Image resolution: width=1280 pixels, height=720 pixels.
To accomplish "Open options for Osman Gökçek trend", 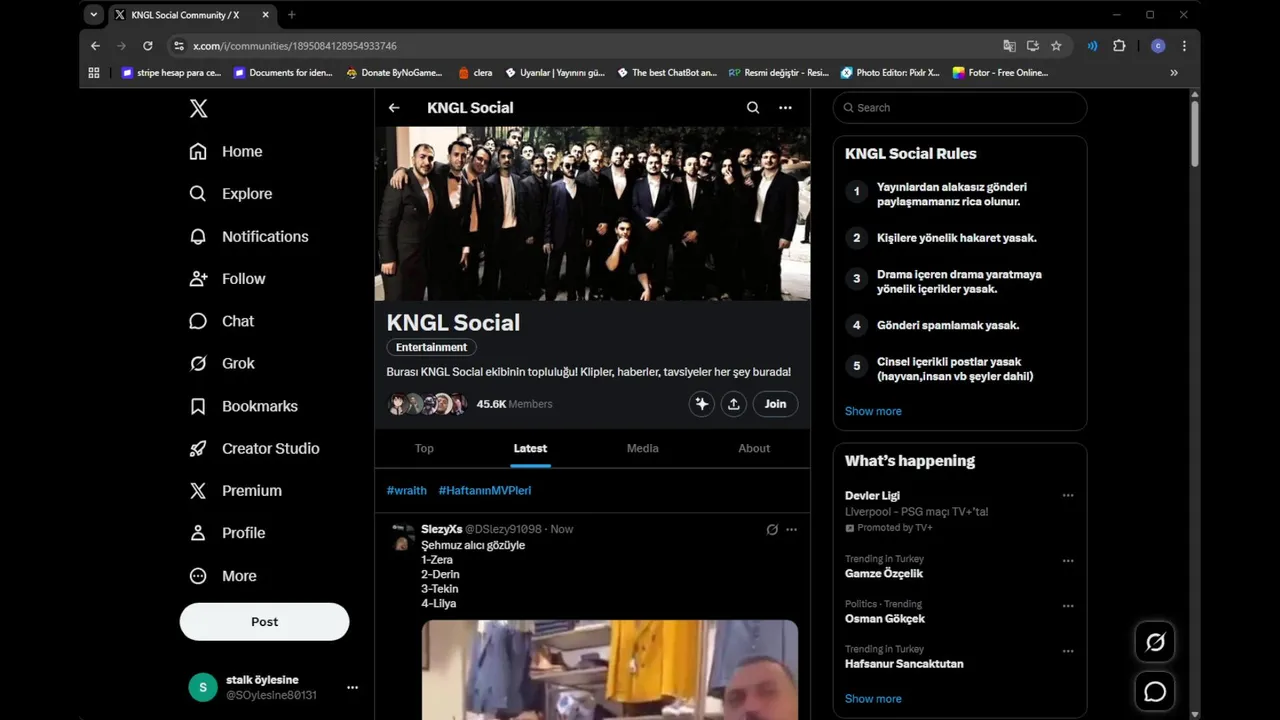I will 1068,606.
